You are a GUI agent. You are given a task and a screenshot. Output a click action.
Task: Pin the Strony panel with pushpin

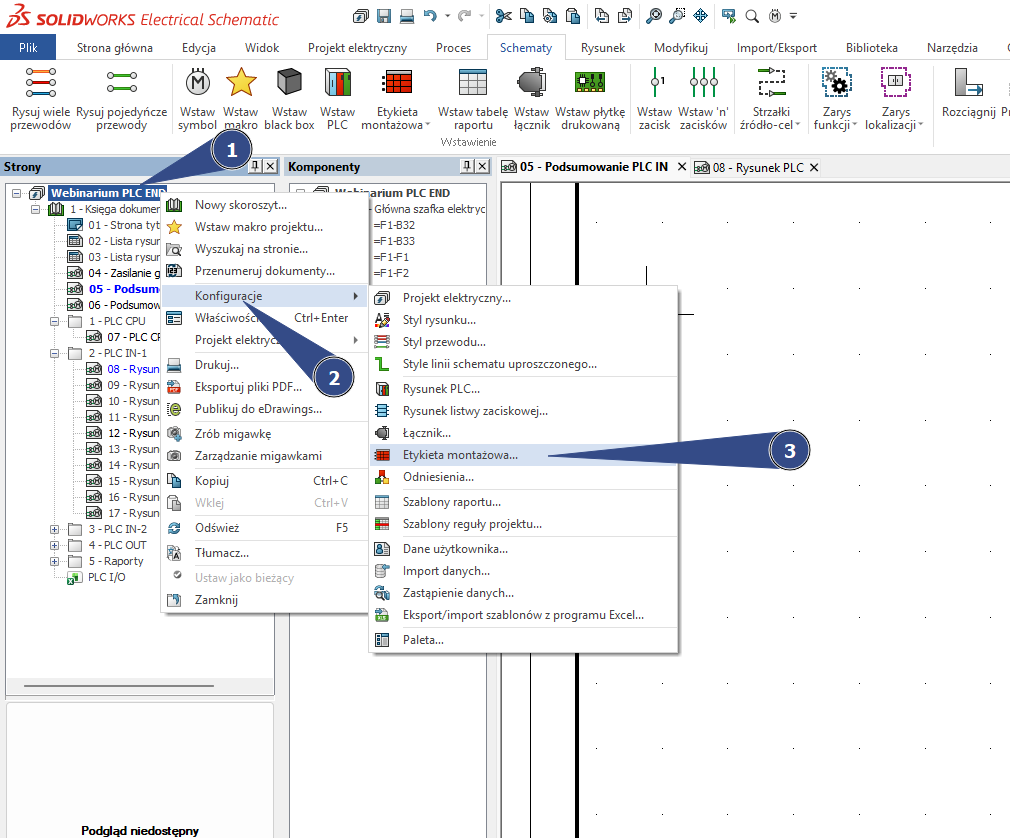coord(256,167)
